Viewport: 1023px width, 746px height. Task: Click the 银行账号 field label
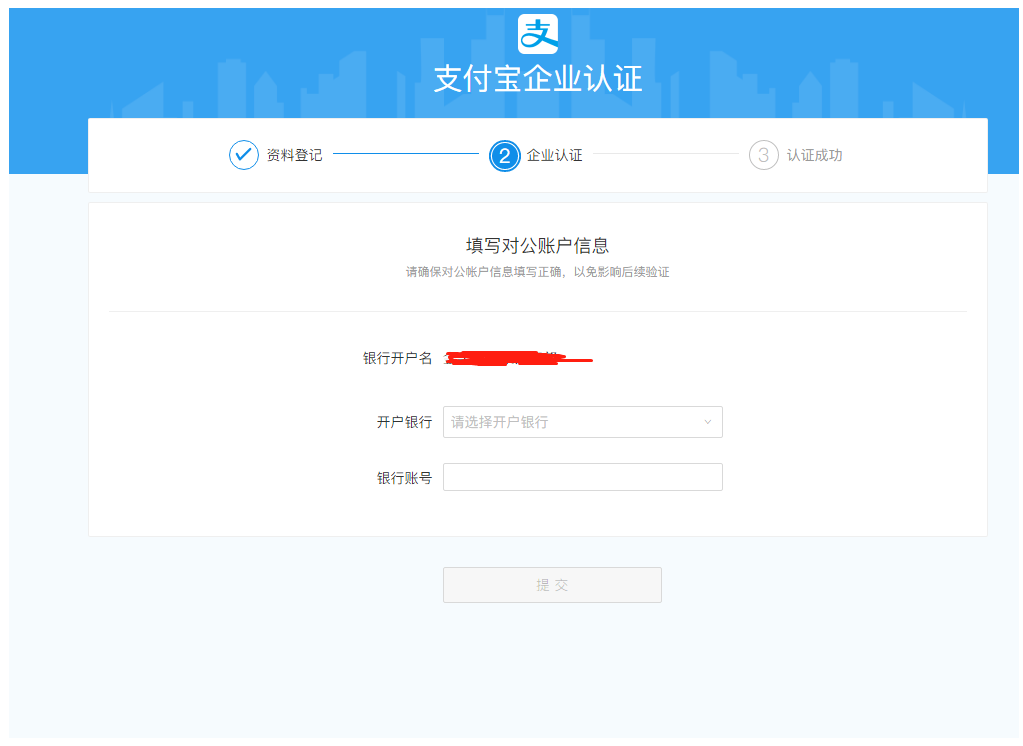pos(404,478)
